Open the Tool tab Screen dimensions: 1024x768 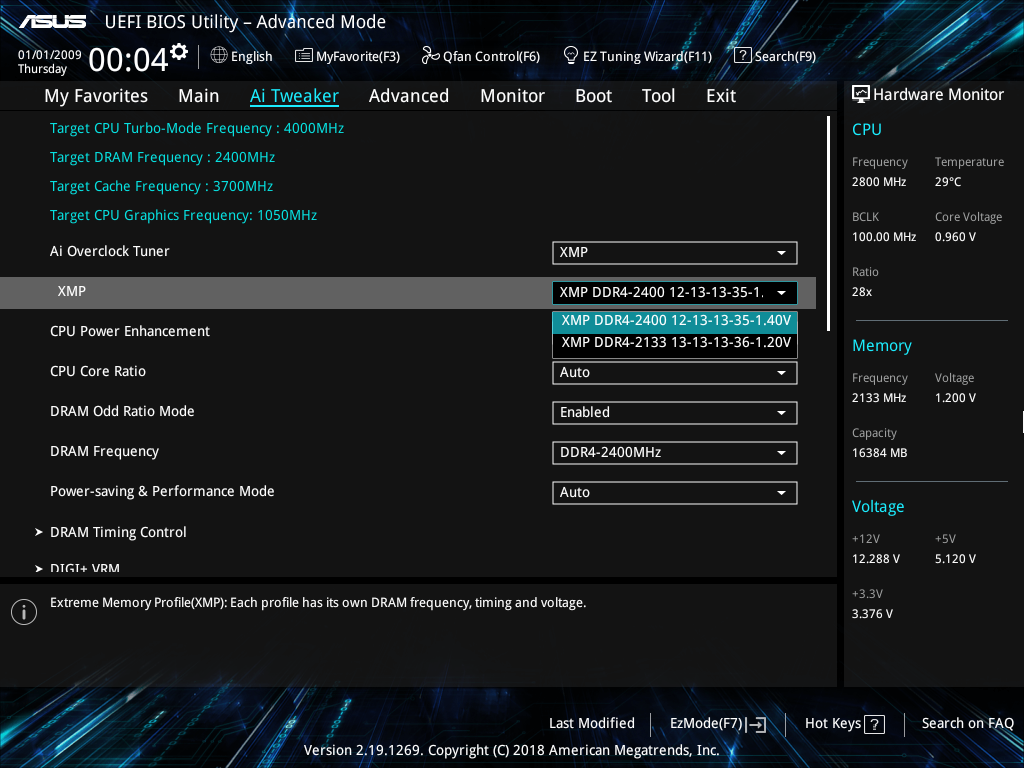pos(658,96)
